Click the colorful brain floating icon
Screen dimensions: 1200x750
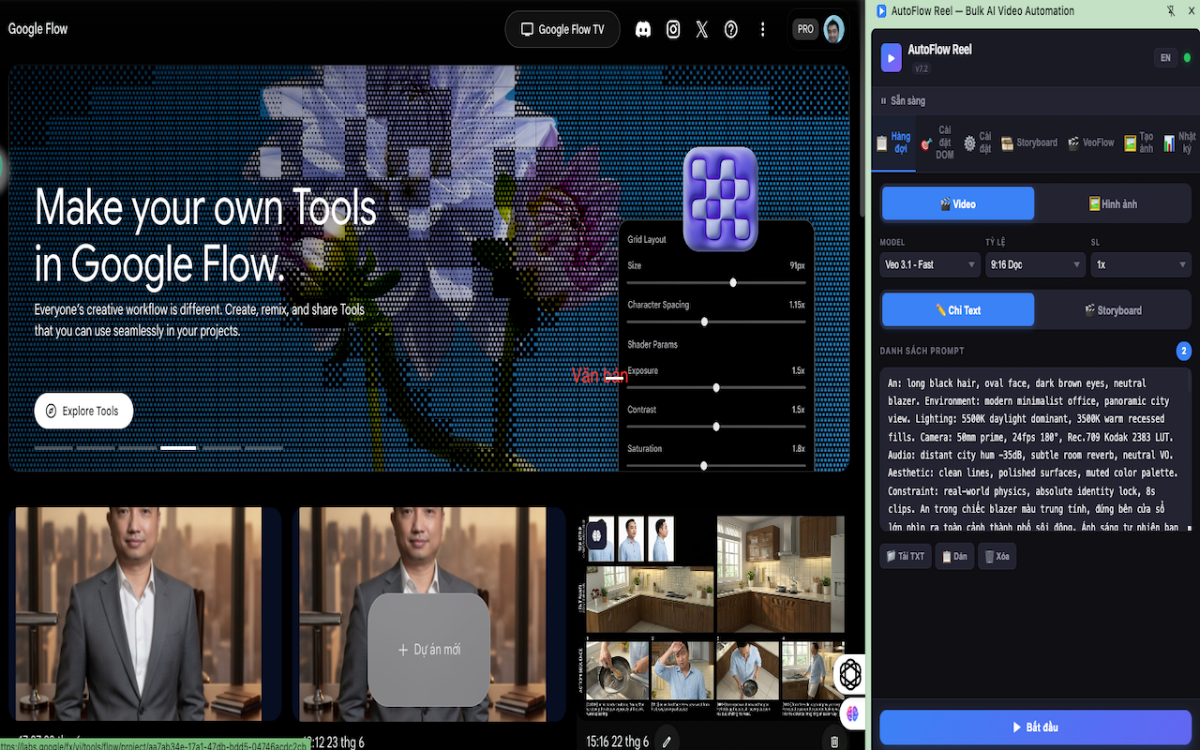(853, 713)
